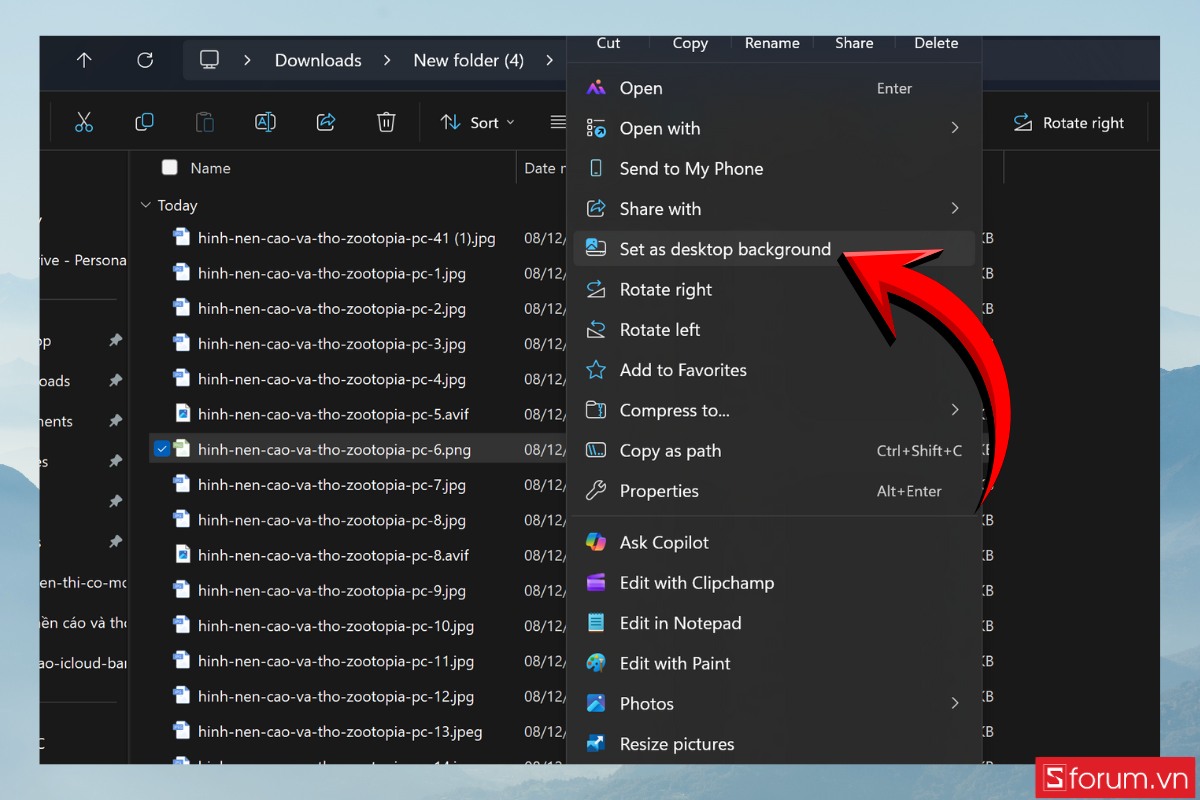Toggle the select-all checkbox beside Name
This screenshot has height=800, width=1200.
click(169, 168)
